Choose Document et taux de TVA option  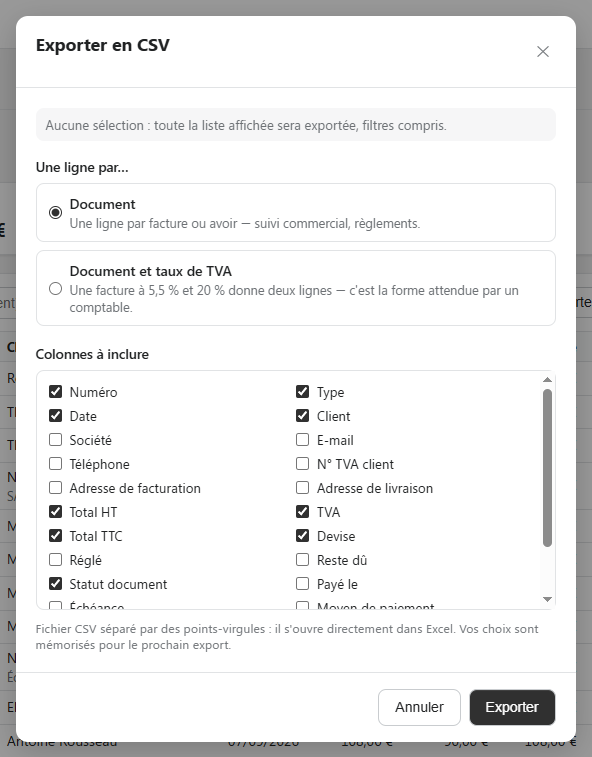click(x=56, y=289)
